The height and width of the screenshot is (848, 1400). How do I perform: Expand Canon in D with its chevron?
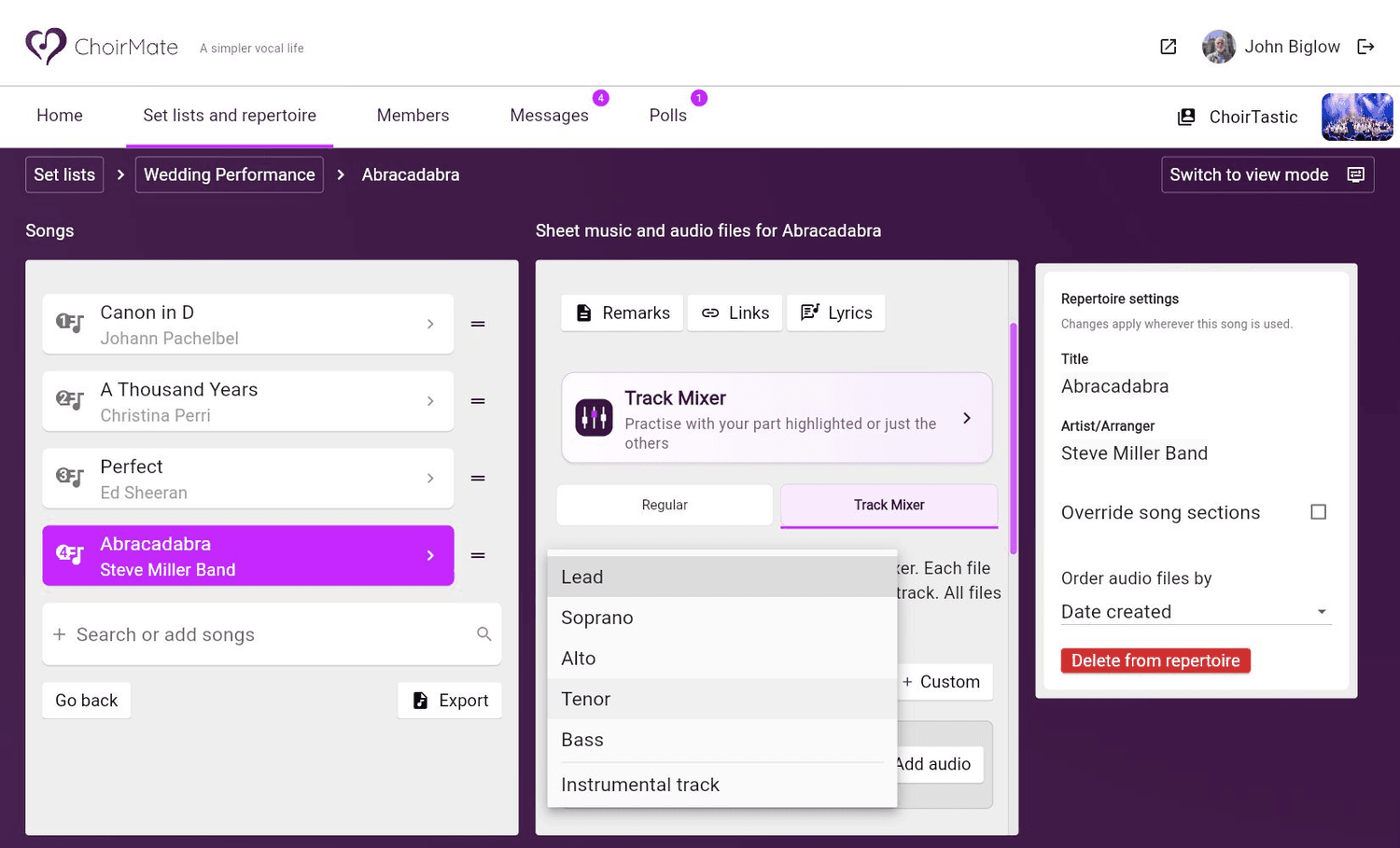[430, 324]
